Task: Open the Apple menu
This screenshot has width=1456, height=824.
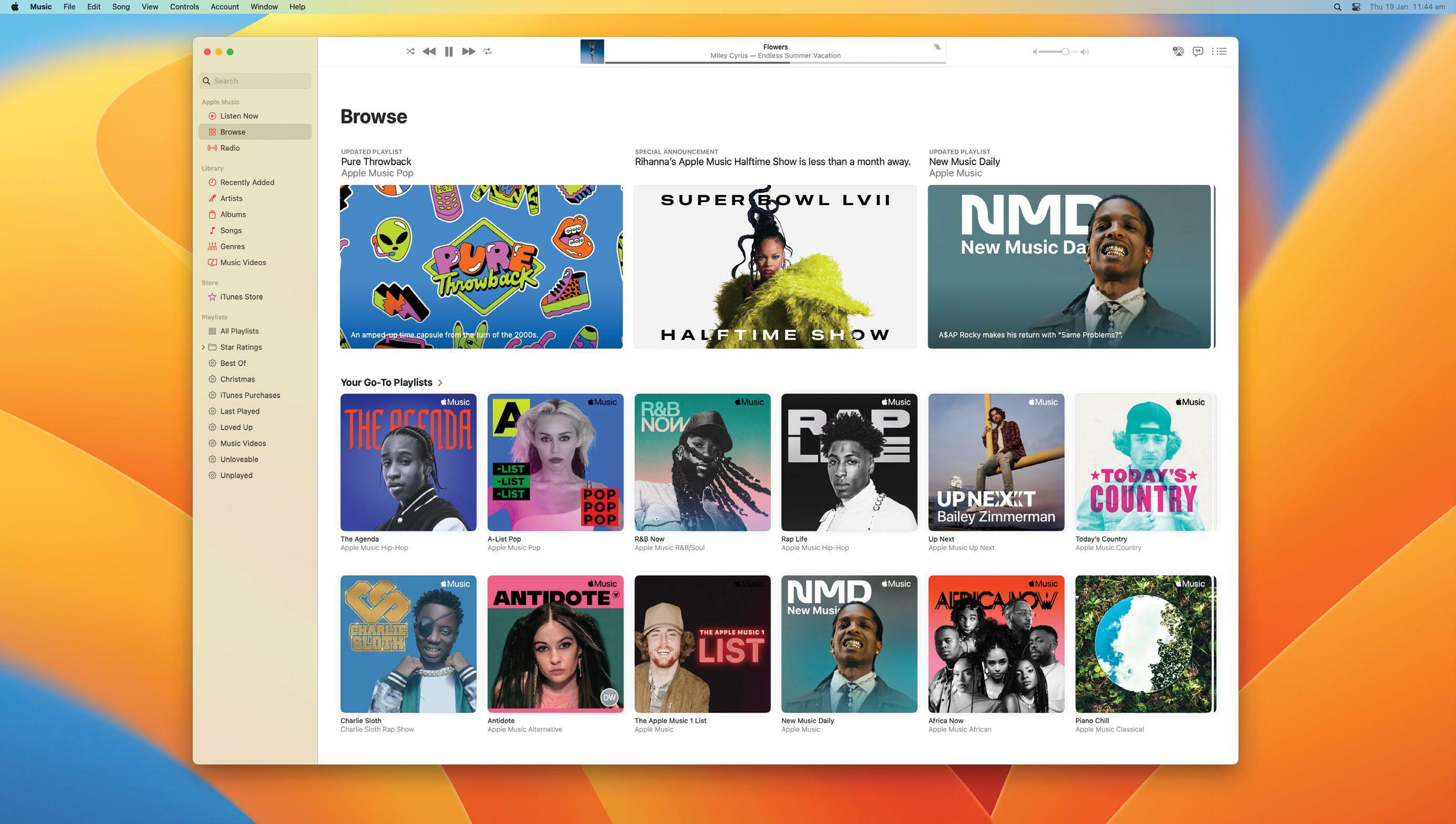Action: (x=15, y=7)
